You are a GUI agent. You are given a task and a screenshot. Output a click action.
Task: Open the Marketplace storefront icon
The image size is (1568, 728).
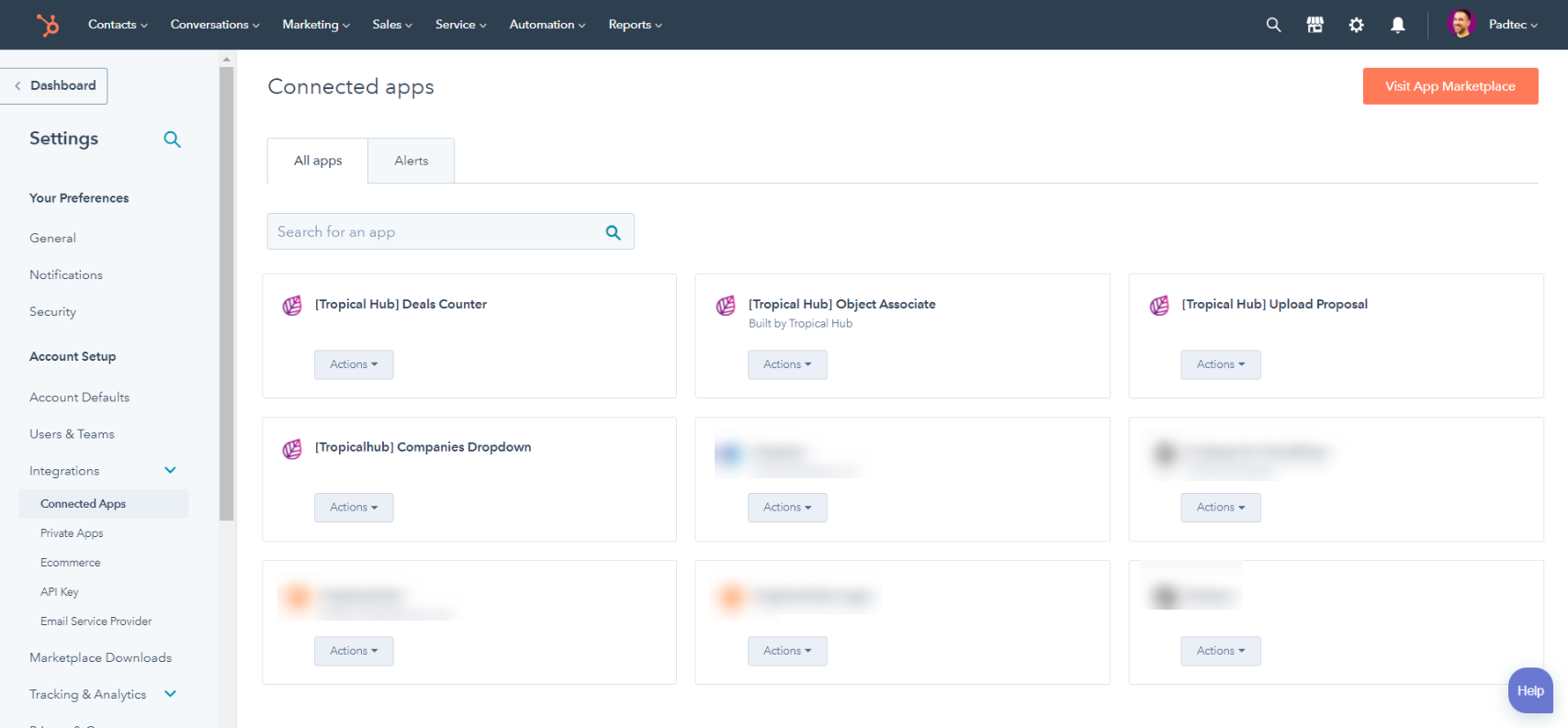coord(1315,25)
